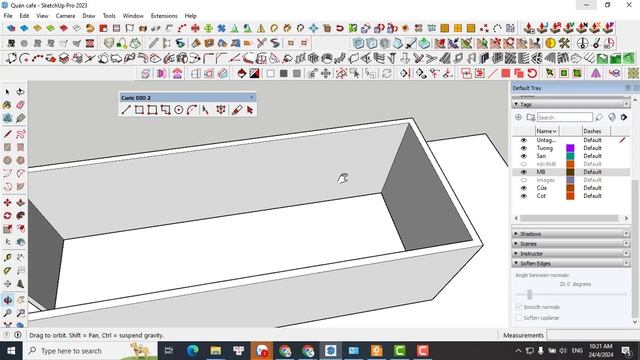
Task: Select the Rotate tool
Action: tap(7, 216)
